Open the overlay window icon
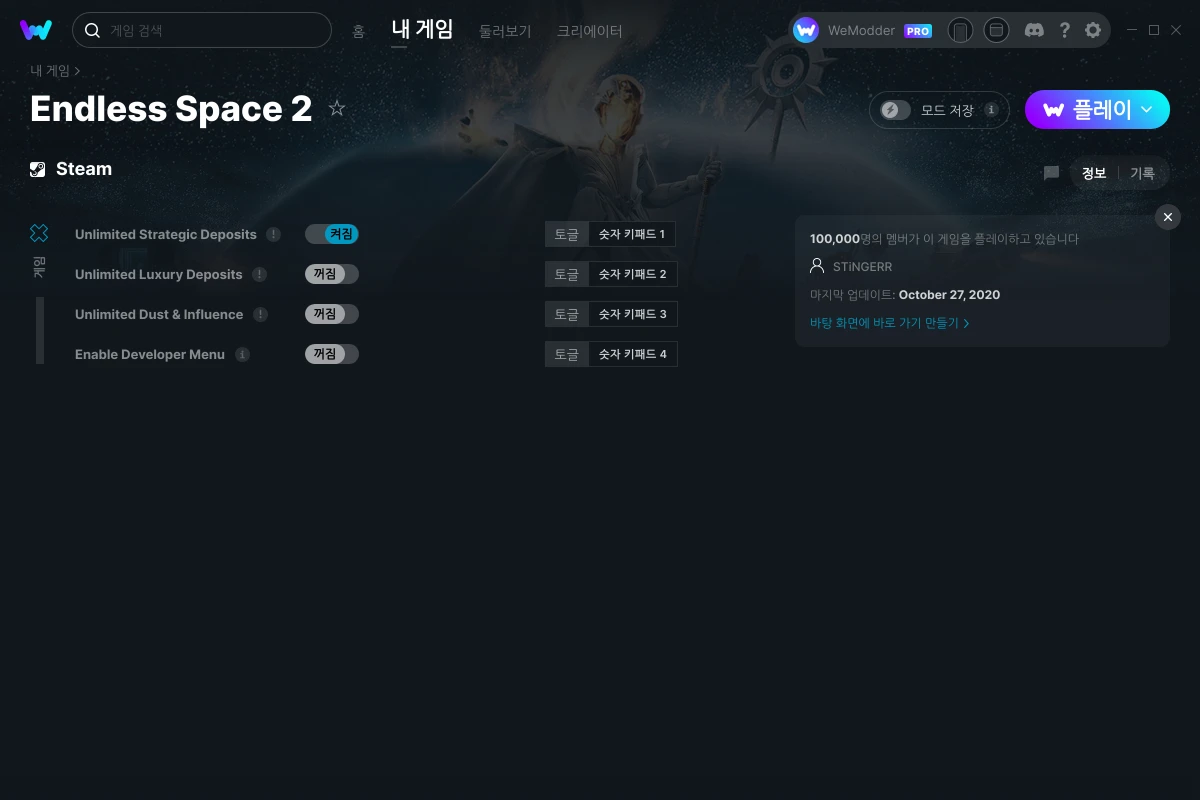This screenshot has width=1200, height=800. tap(996, 30)
